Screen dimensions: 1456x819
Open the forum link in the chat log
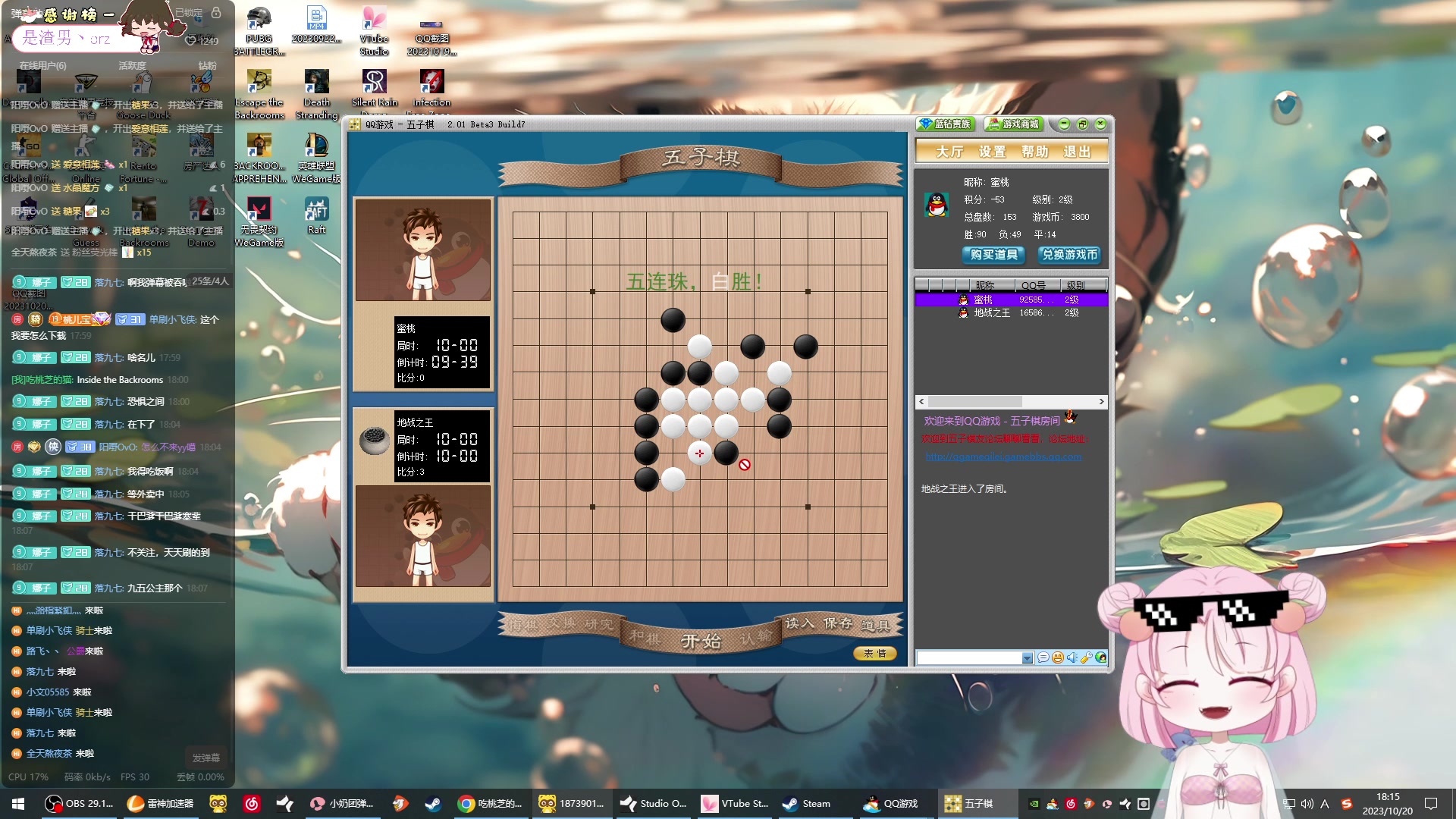pos(1003,457)
